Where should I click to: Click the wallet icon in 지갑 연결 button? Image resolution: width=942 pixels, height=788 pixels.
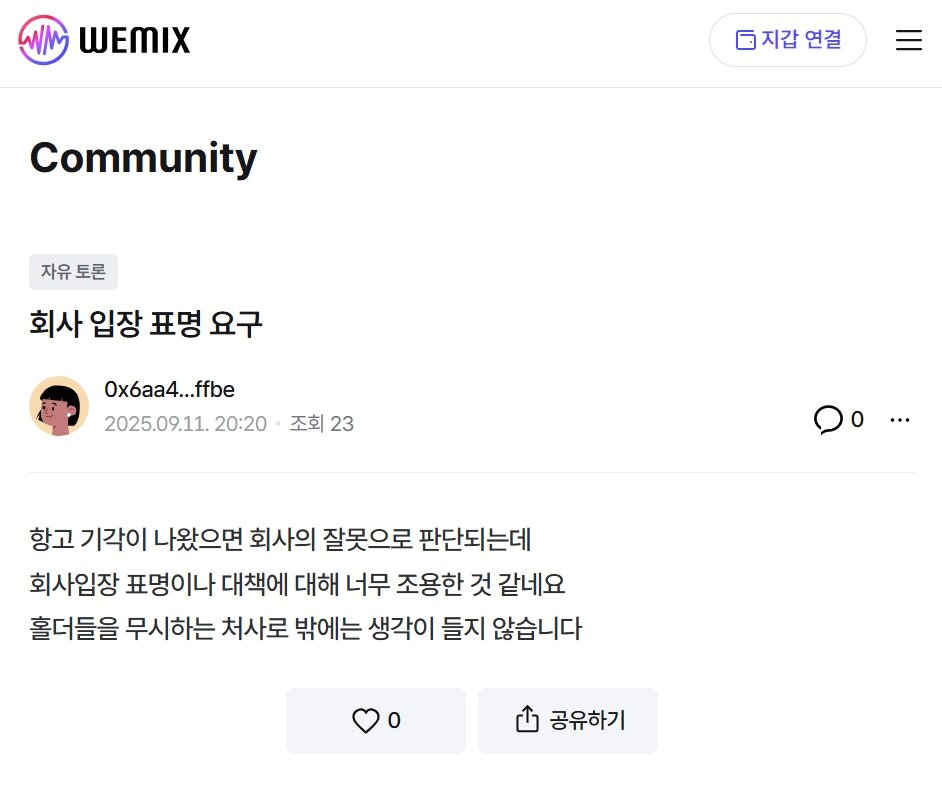coord(744,40)
